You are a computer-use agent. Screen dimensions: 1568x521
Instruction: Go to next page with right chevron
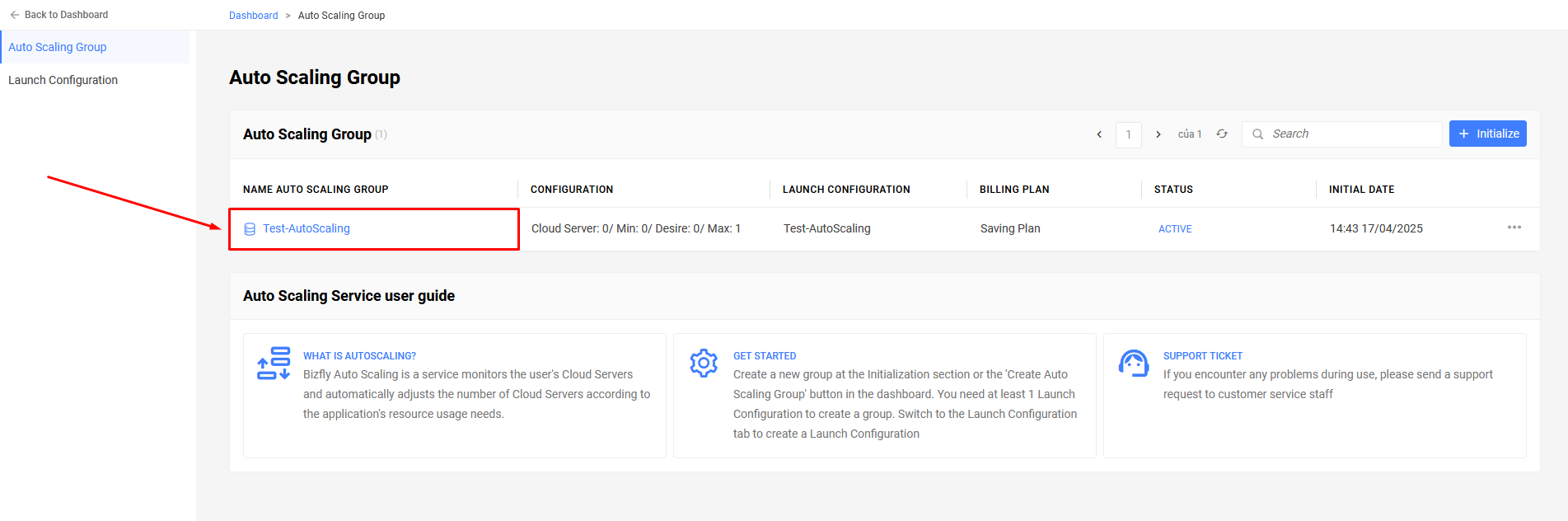pos(1158,134)
